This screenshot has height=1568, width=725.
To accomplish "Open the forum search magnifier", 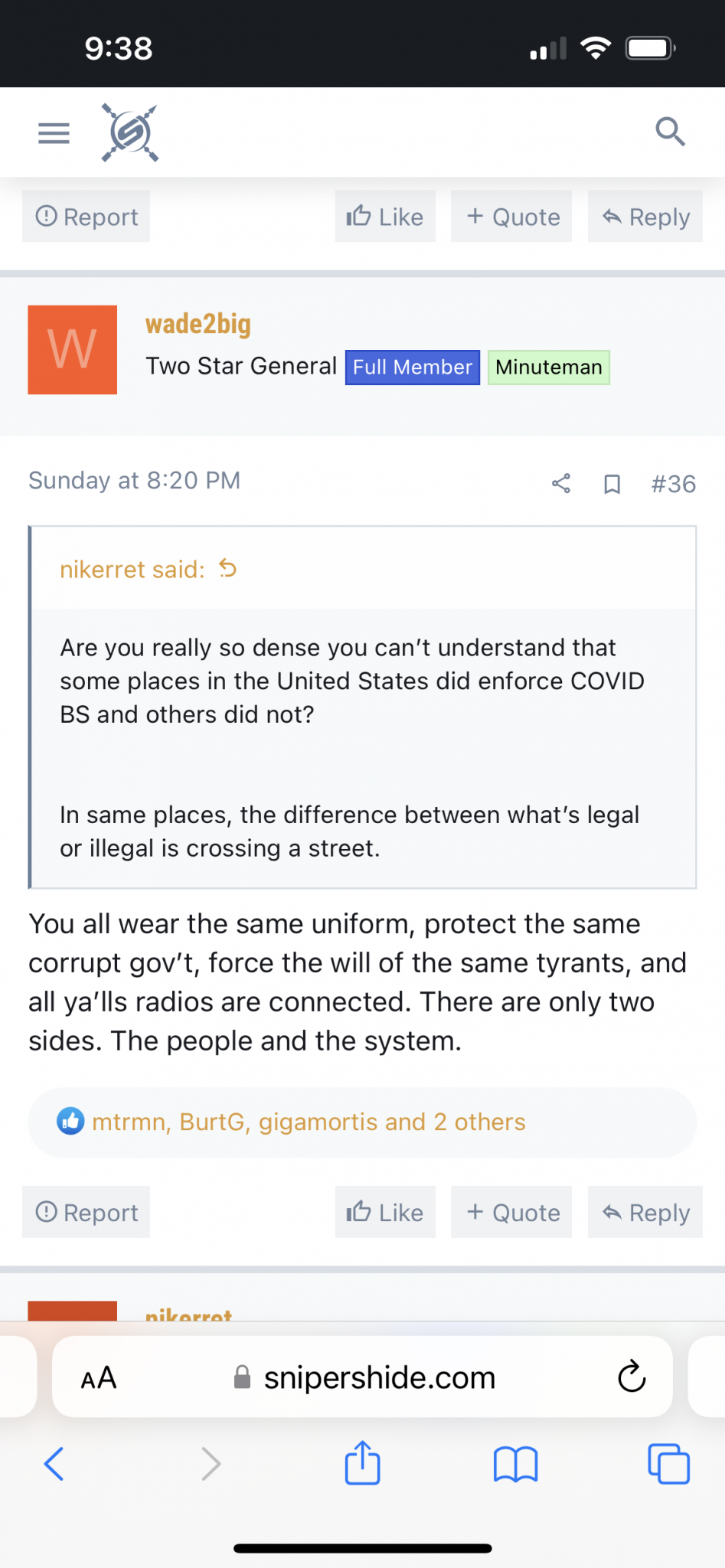I will (x=670, y=132).
